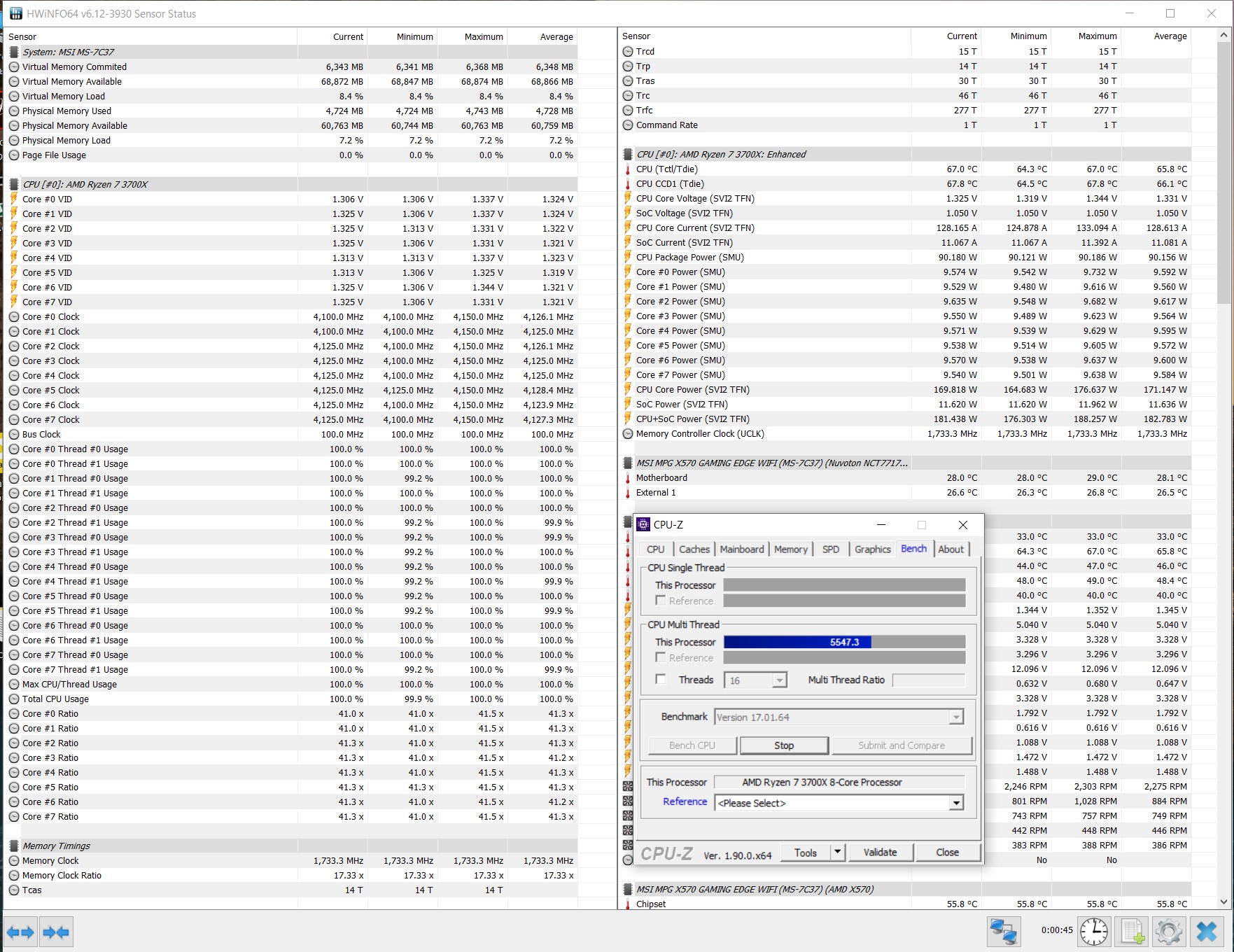
Task: Click chip icon of CPU [#0] Enhanced group
Action: pyautogui.click(x=628, y=154)
